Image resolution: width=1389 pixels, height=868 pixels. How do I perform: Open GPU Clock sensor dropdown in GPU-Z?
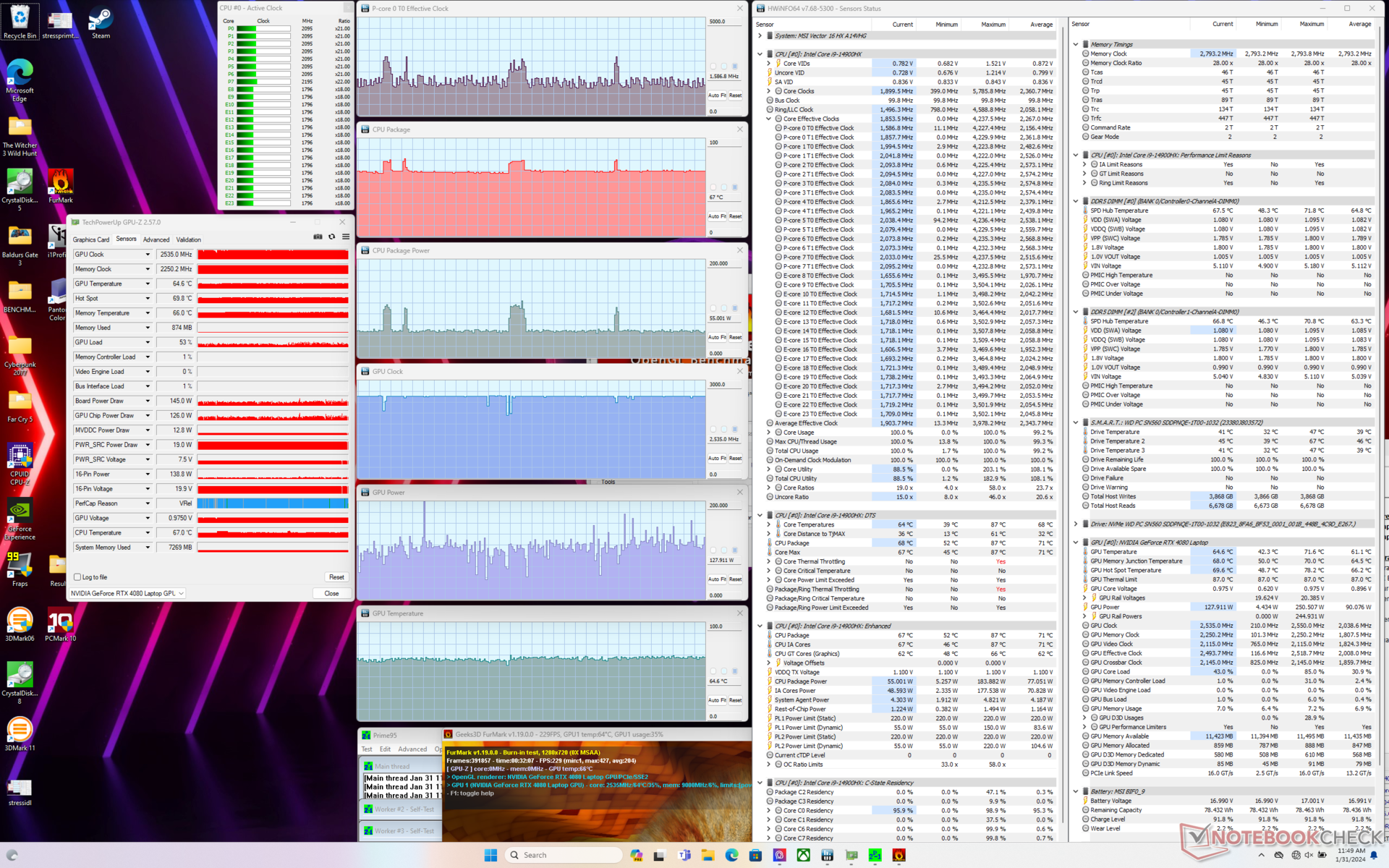click(148, 255)
